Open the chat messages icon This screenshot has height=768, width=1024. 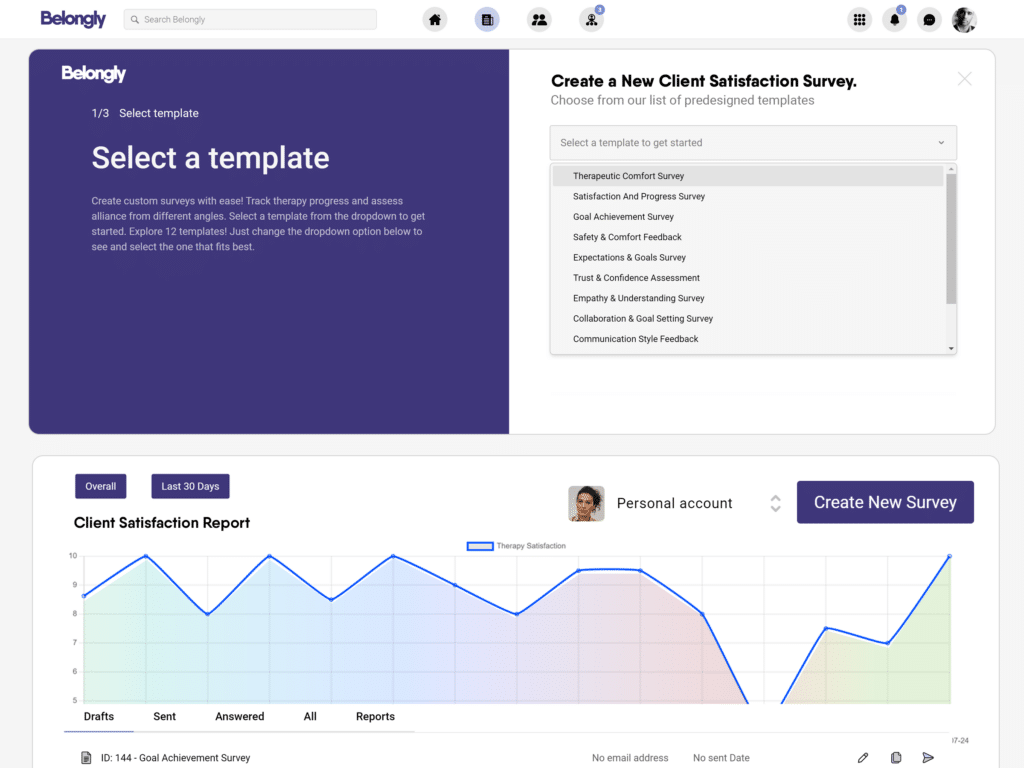point(929,20)
